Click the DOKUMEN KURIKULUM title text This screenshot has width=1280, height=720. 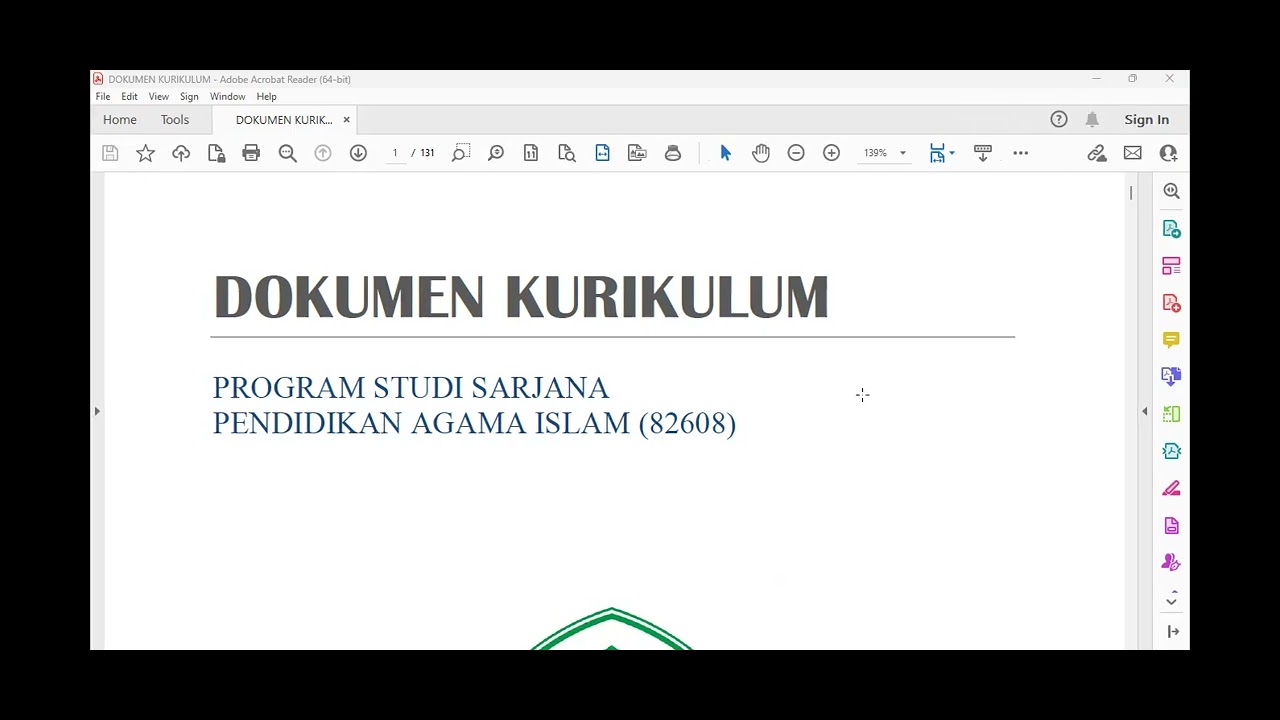click(x=521, y=297)
